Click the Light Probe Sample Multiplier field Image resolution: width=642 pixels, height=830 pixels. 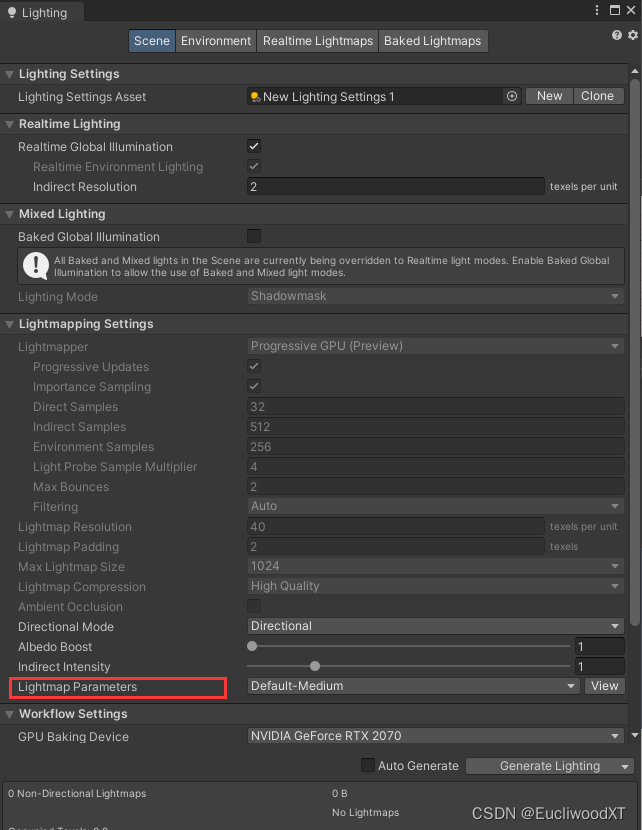[436, 466]
